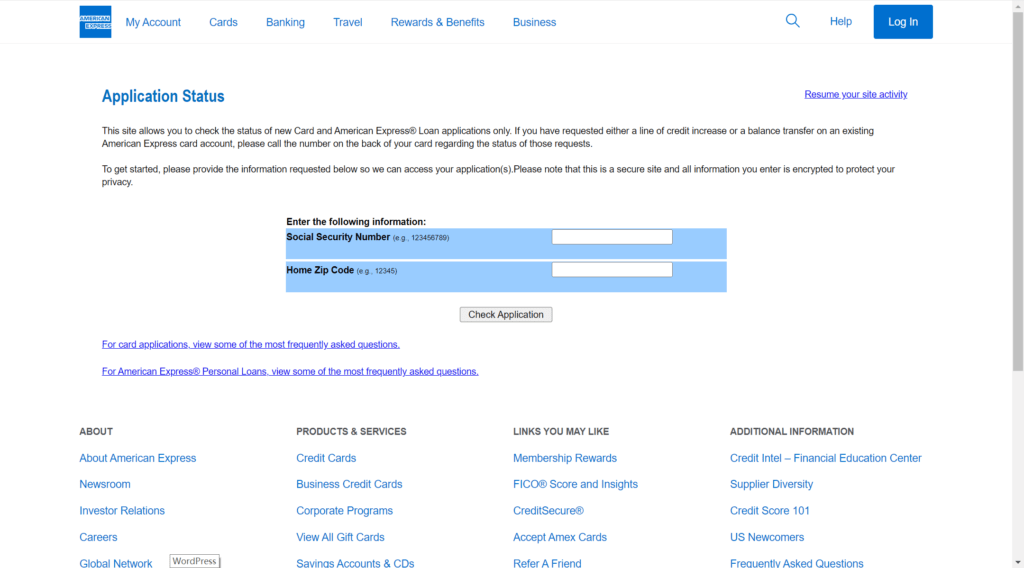Open the Investor Relations link
The width and height of the screenshot is (1024, 568).
122,511
